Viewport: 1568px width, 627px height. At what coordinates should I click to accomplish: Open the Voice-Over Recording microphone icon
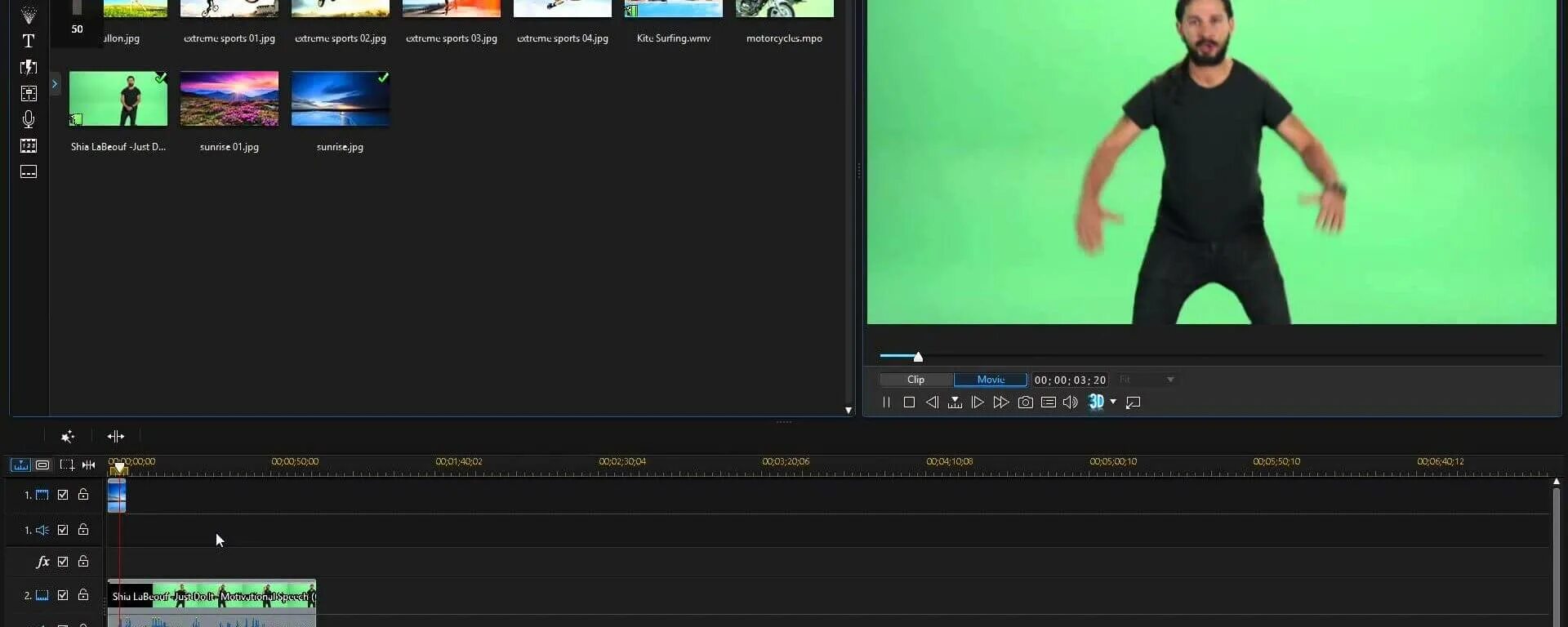[29, 119]
